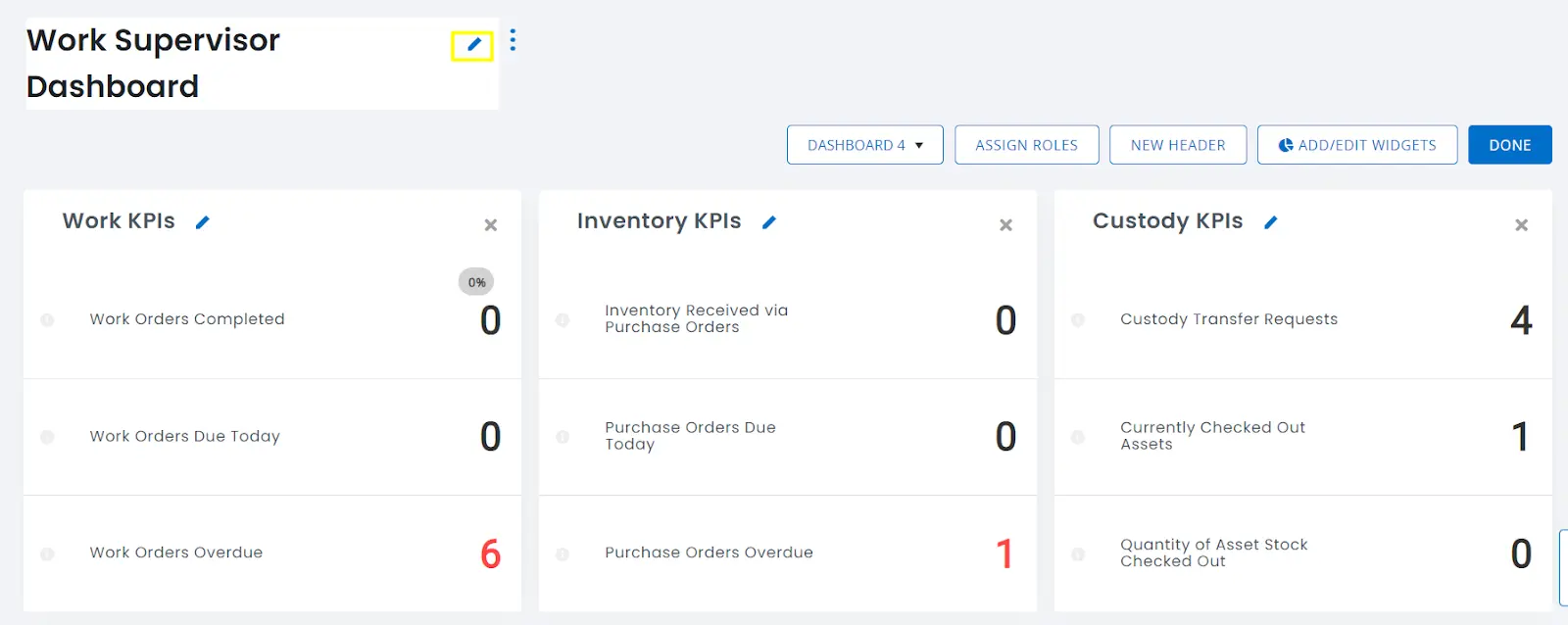Click info dot beside Inventory Received via Purchase Orders
This screenshot has height=625, width=1568.
click(563, 320)
